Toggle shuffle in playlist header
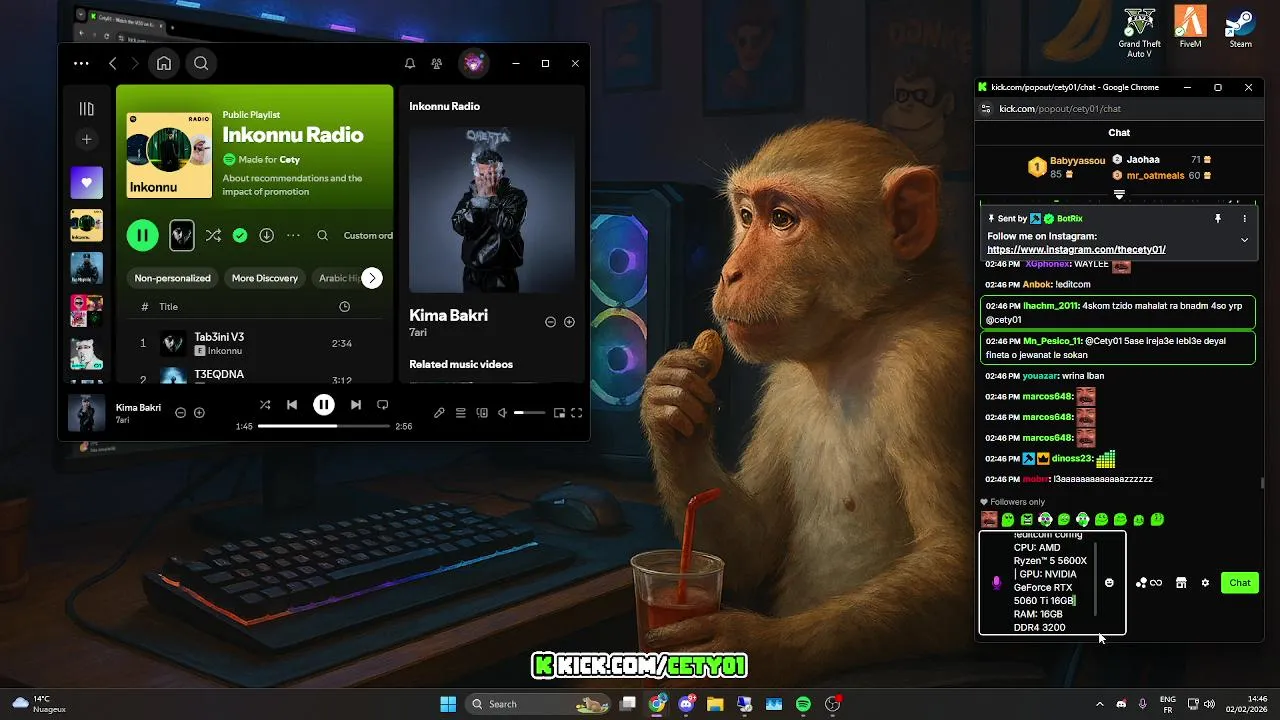Screen dimensions: 1280x720 click(x=213, y=236)
